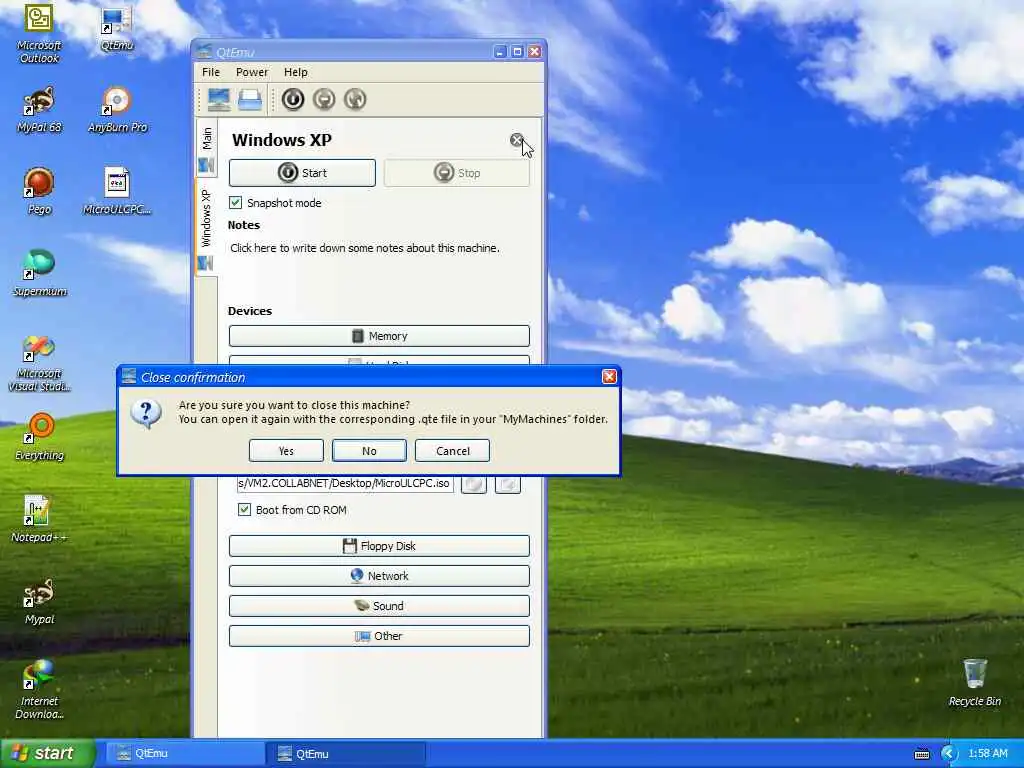
Task: Click the CD ROM ISO path field
Action: [345, 484]
